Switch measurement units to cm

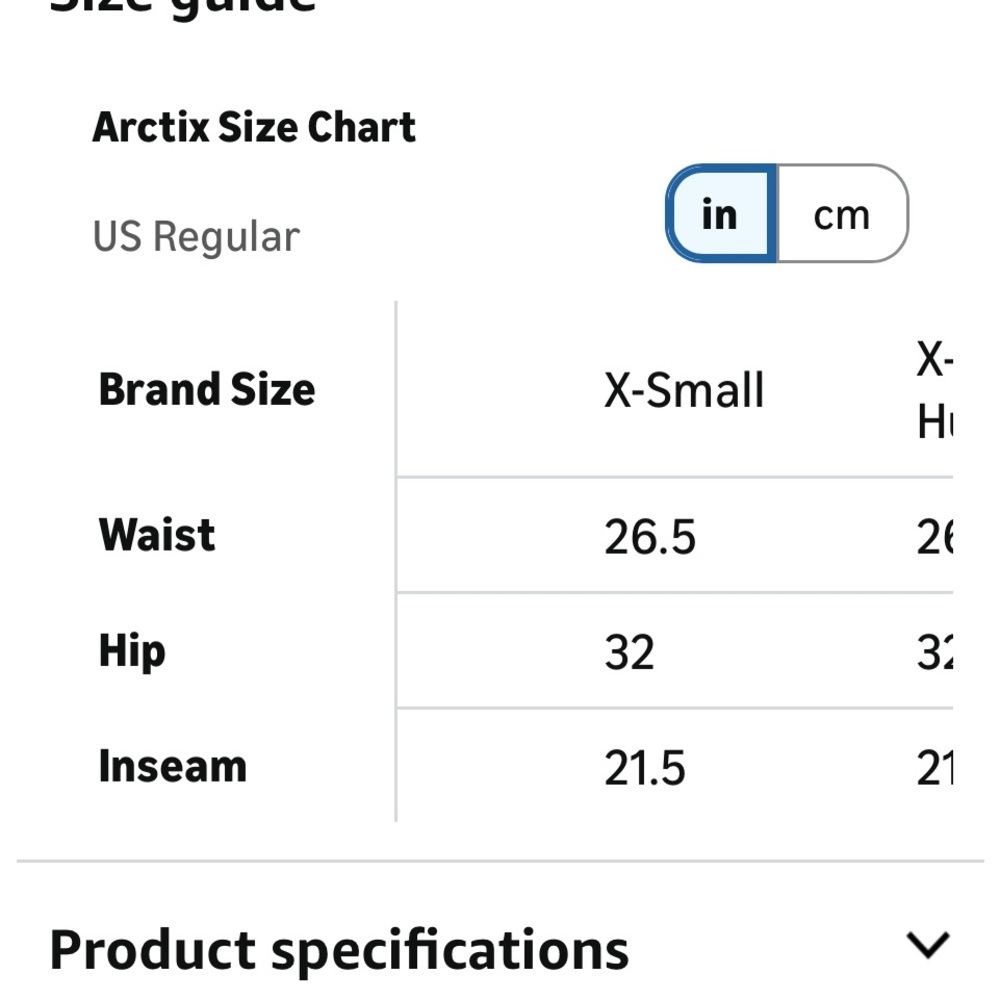click(841, 214)
